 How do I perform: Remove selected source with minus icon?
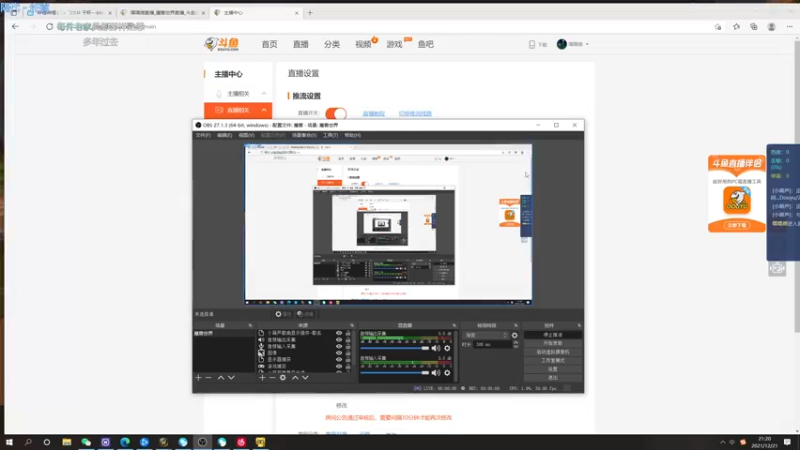272,378
